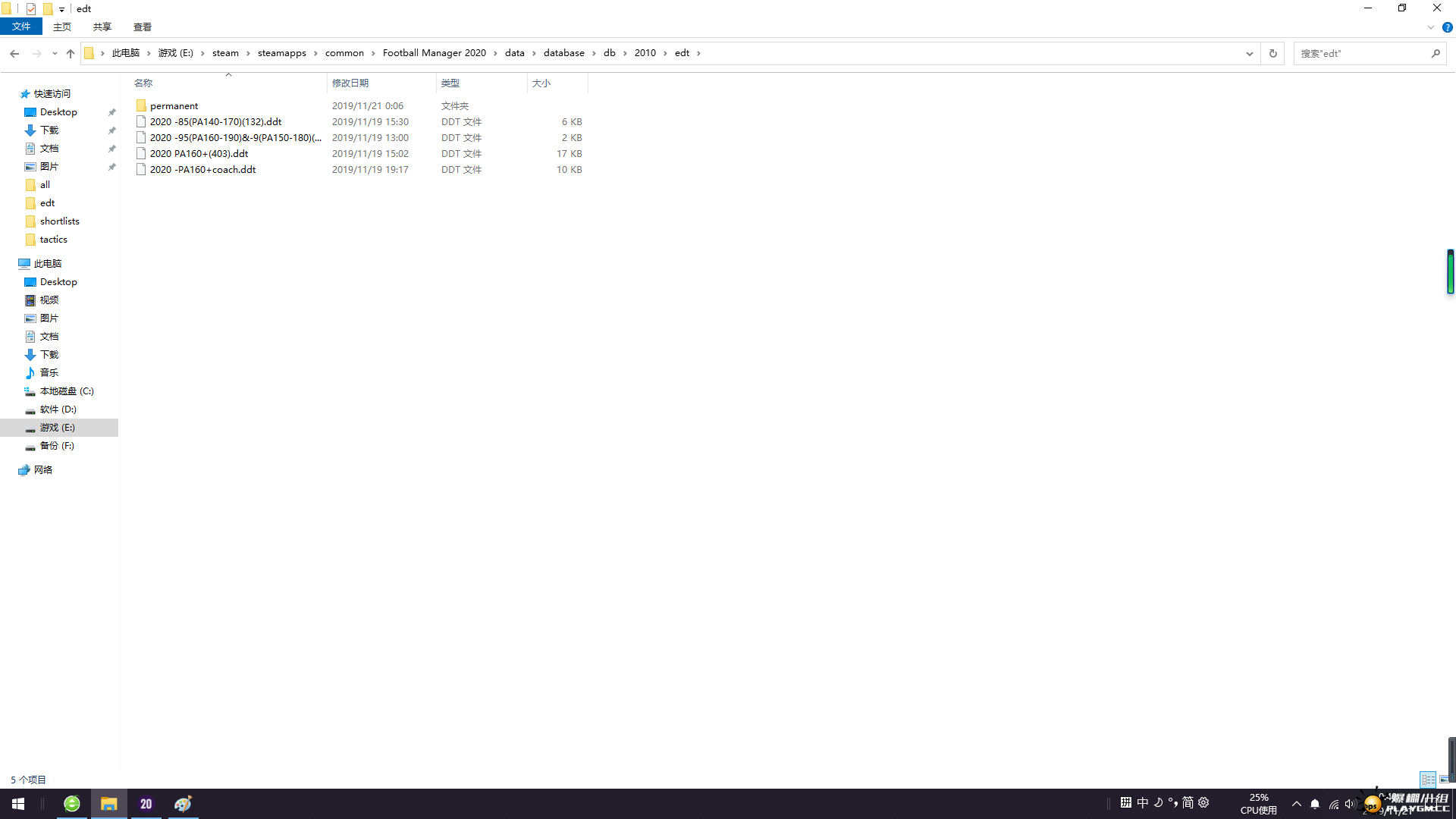Open the tactics folder in sidebar

click(53, 240)
